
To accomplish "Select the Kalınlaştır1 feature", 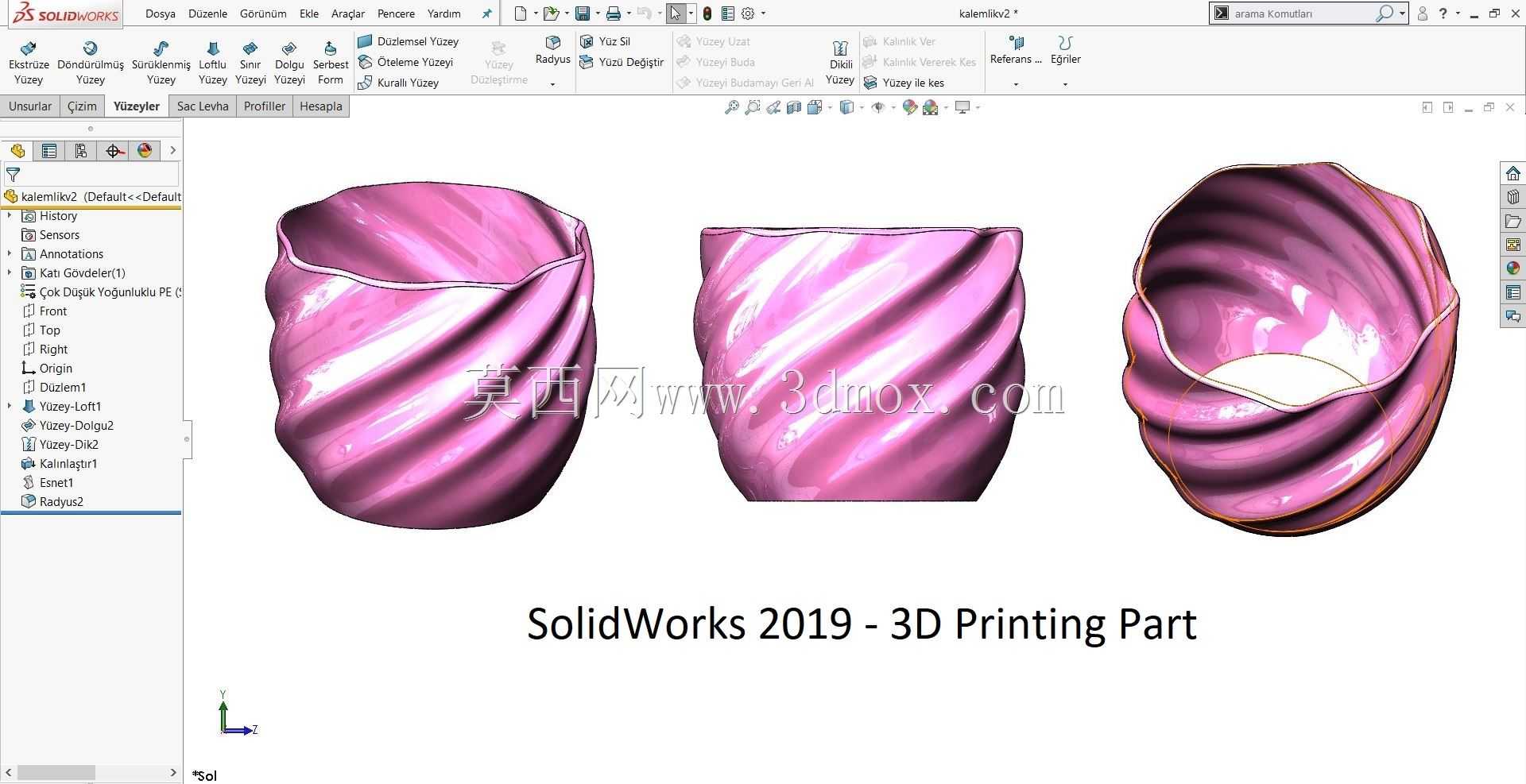I will (x=60, y=464).
